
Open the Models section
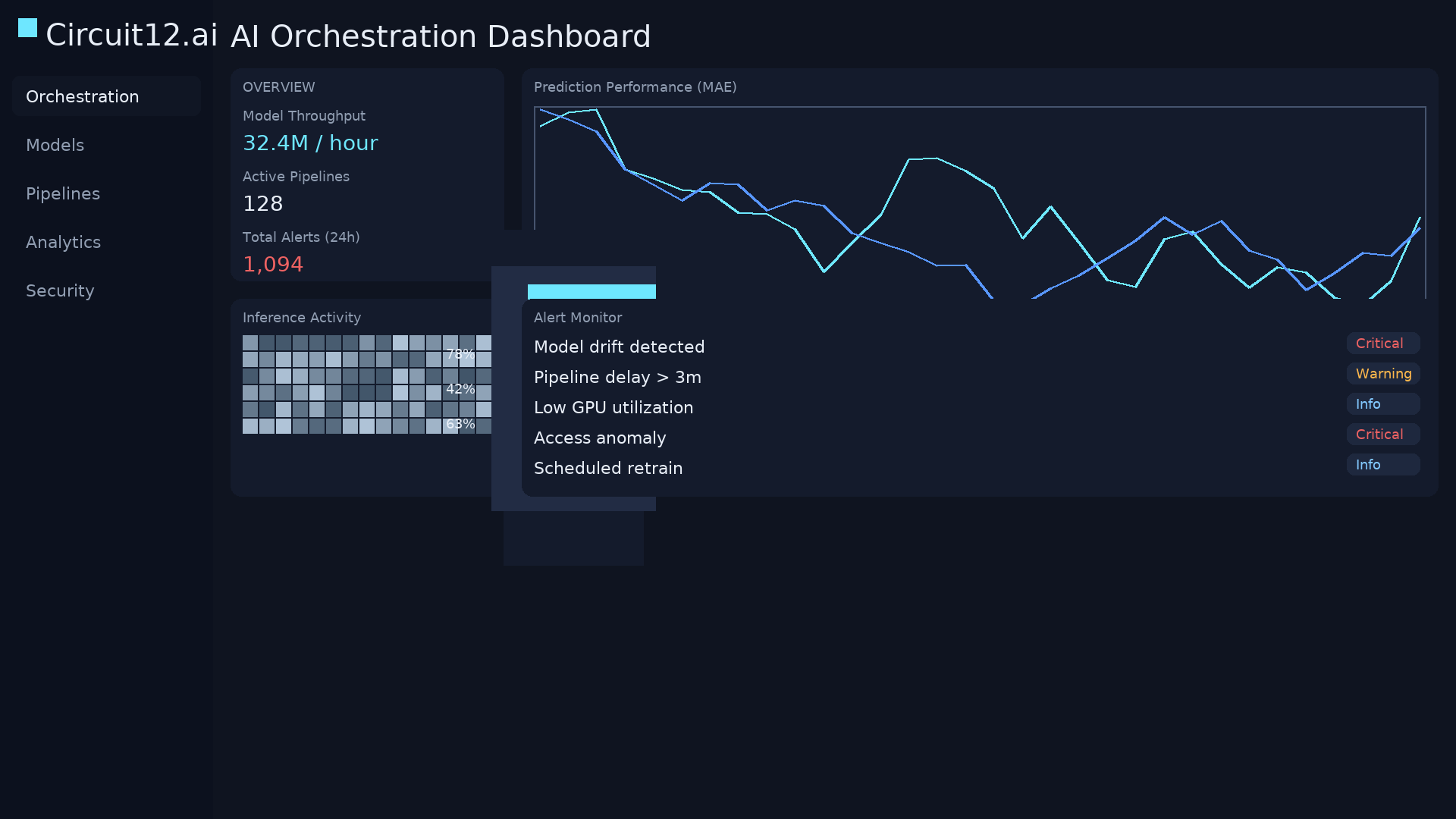(x=55, y=145)
